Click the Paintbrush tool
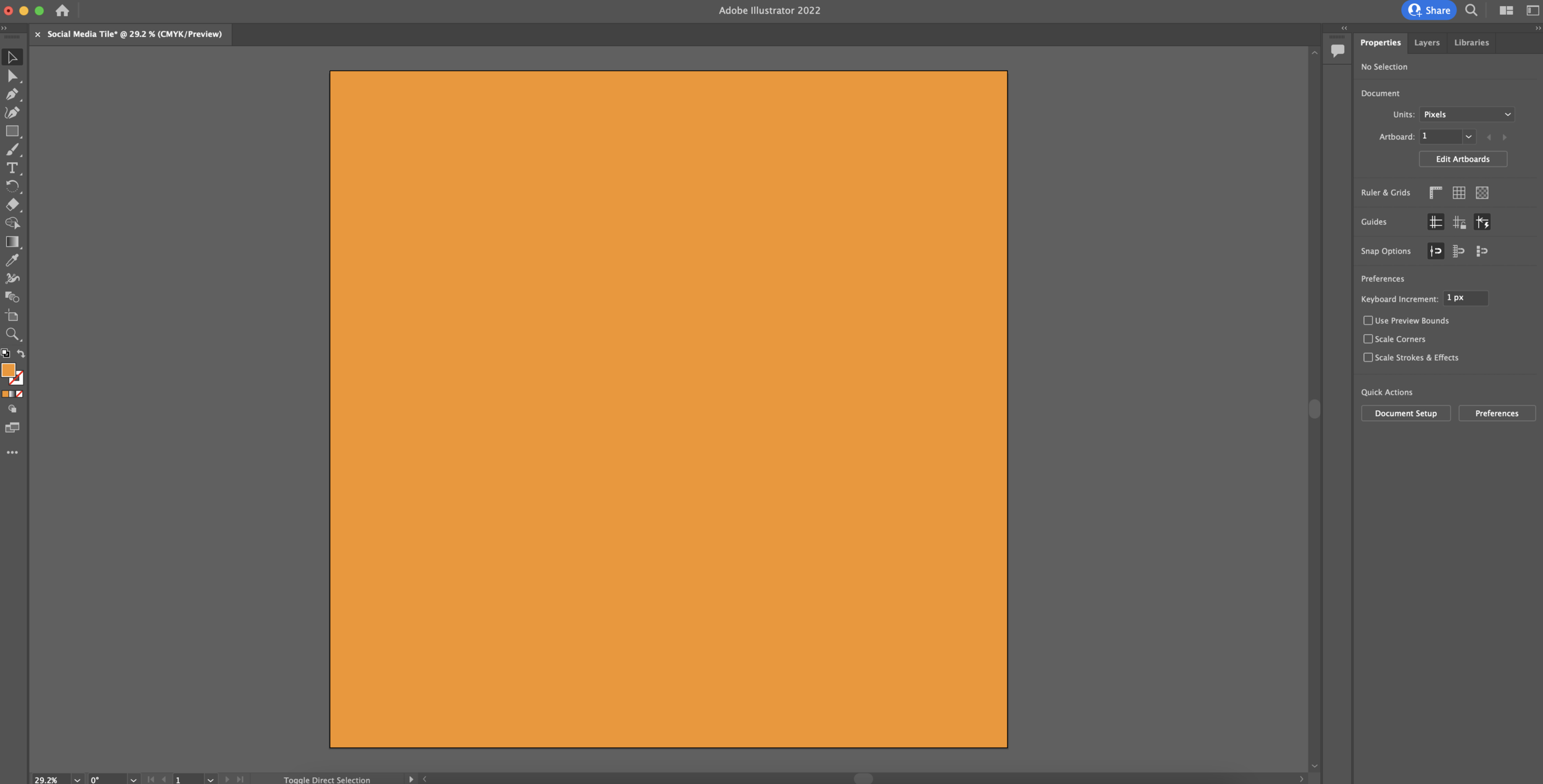Viewport: 1543px width, 784px height. tap(12, 150)
